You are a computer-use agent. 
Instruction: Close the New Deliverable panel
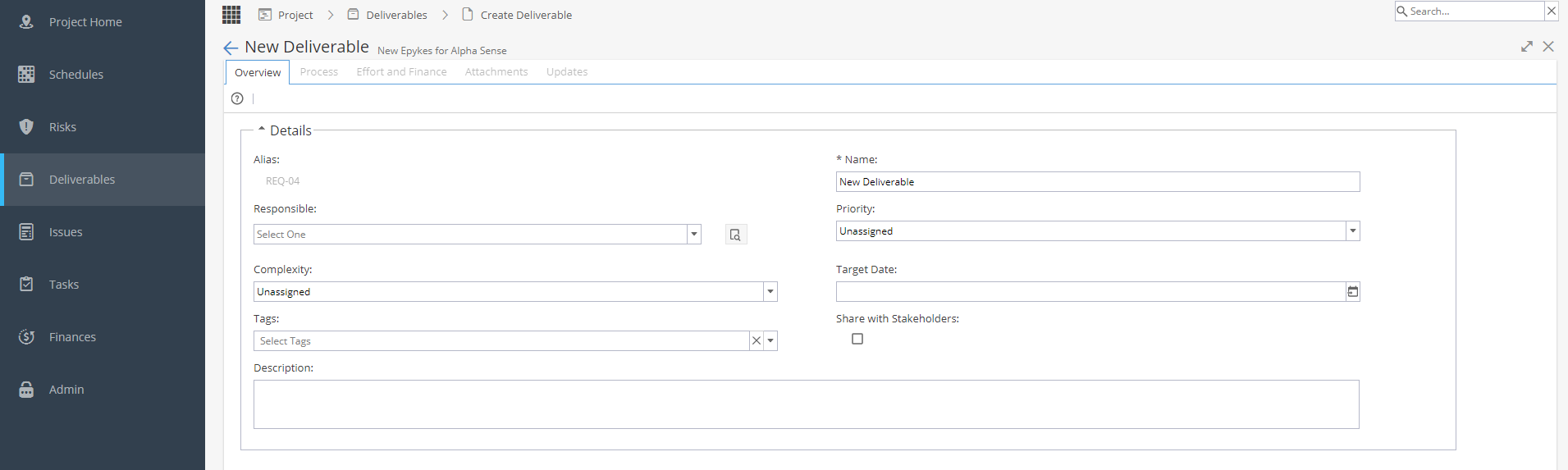point(1548,47)
